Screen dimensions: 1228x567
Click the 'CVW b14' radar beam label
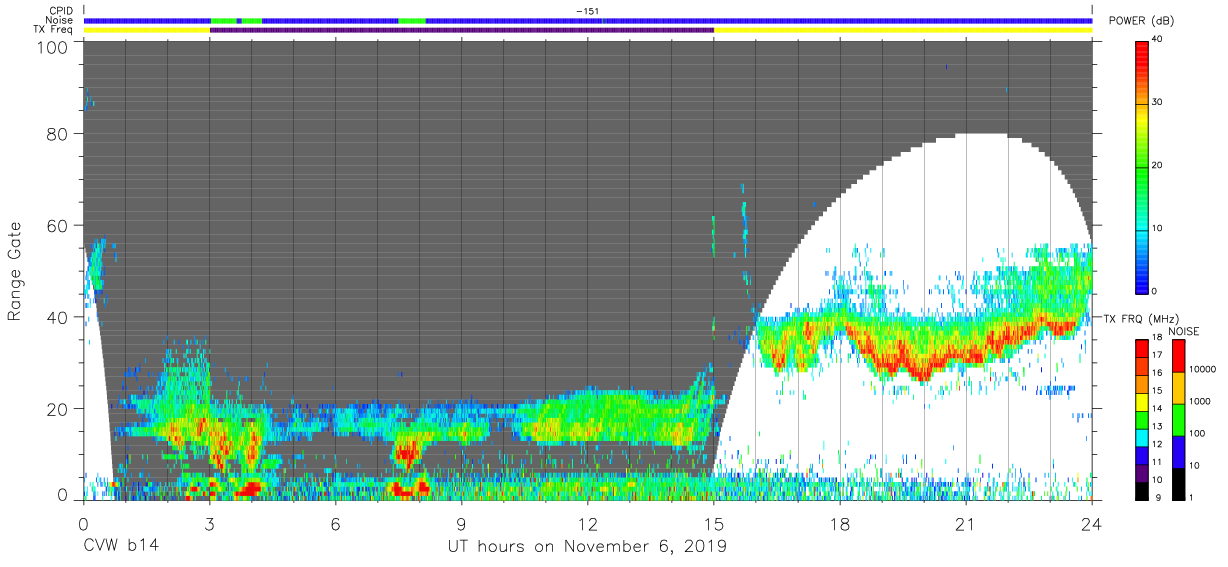121,547
